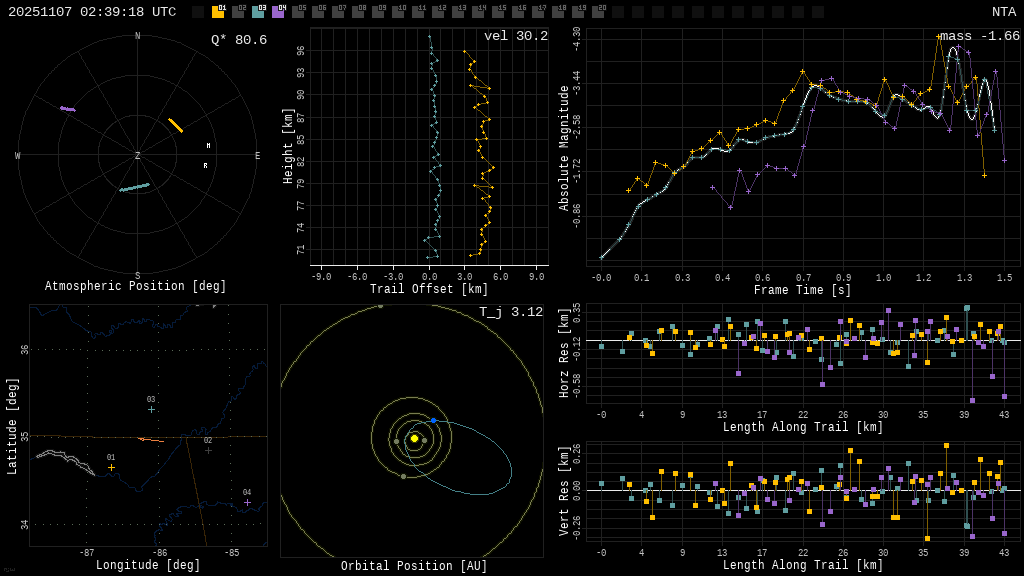Viewport: 1024px width, 576px height.
Task: Click the yellow meteor trail in polar plot
Action: 175,125
